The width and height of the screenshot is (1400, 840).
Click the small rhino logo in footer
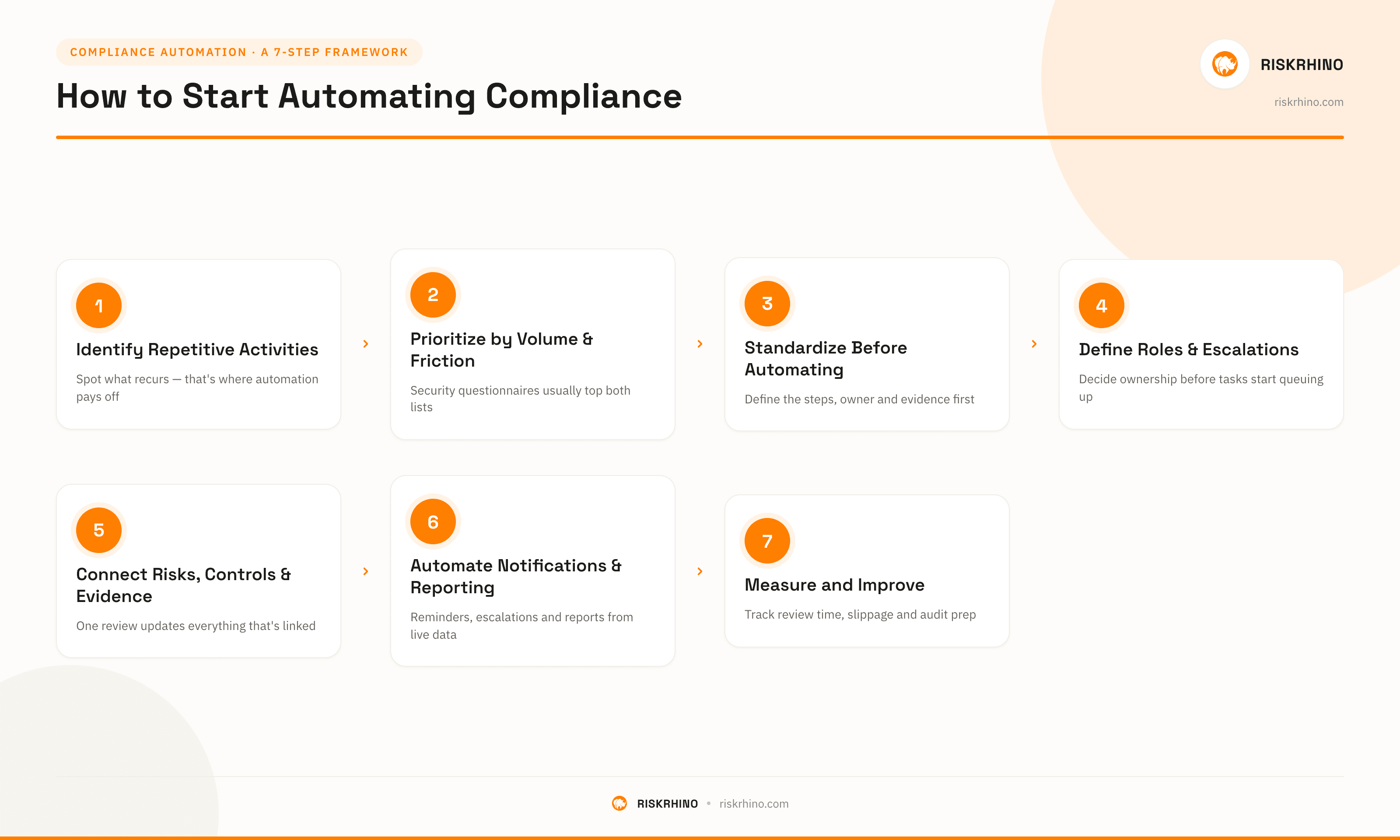[x=619, y=803]
